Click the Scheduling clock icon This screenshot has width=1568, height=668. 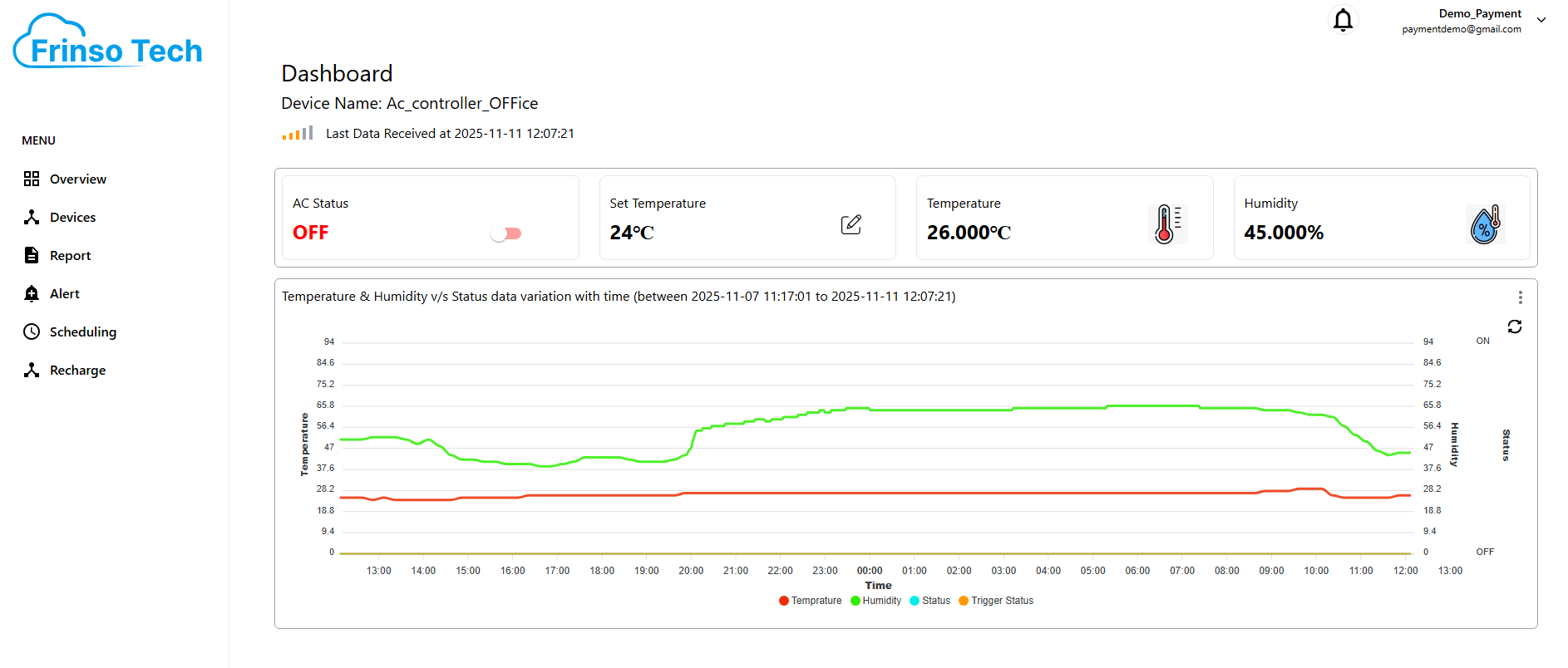tap(32, 332)
